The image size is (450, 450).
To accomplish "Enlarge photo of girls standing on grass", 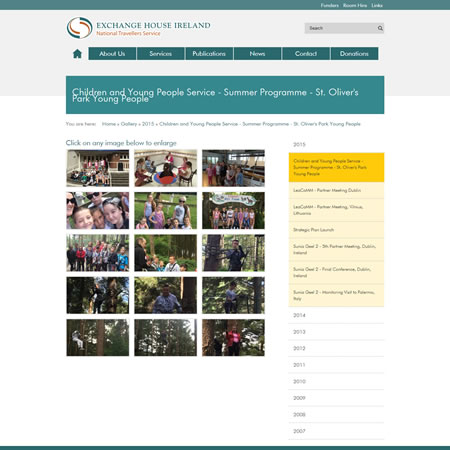I will (x=166, y=210).
